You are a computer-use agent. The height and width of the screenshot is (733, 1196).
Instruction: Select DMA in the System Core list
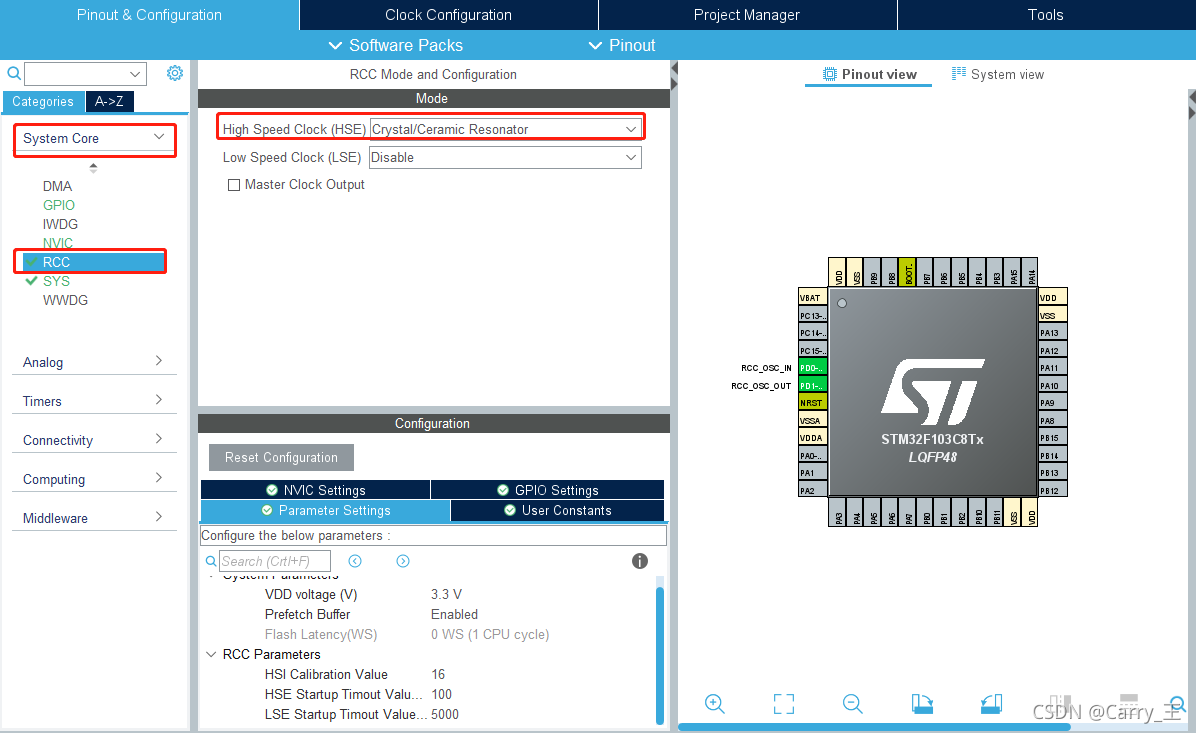(x=57, y=186)
